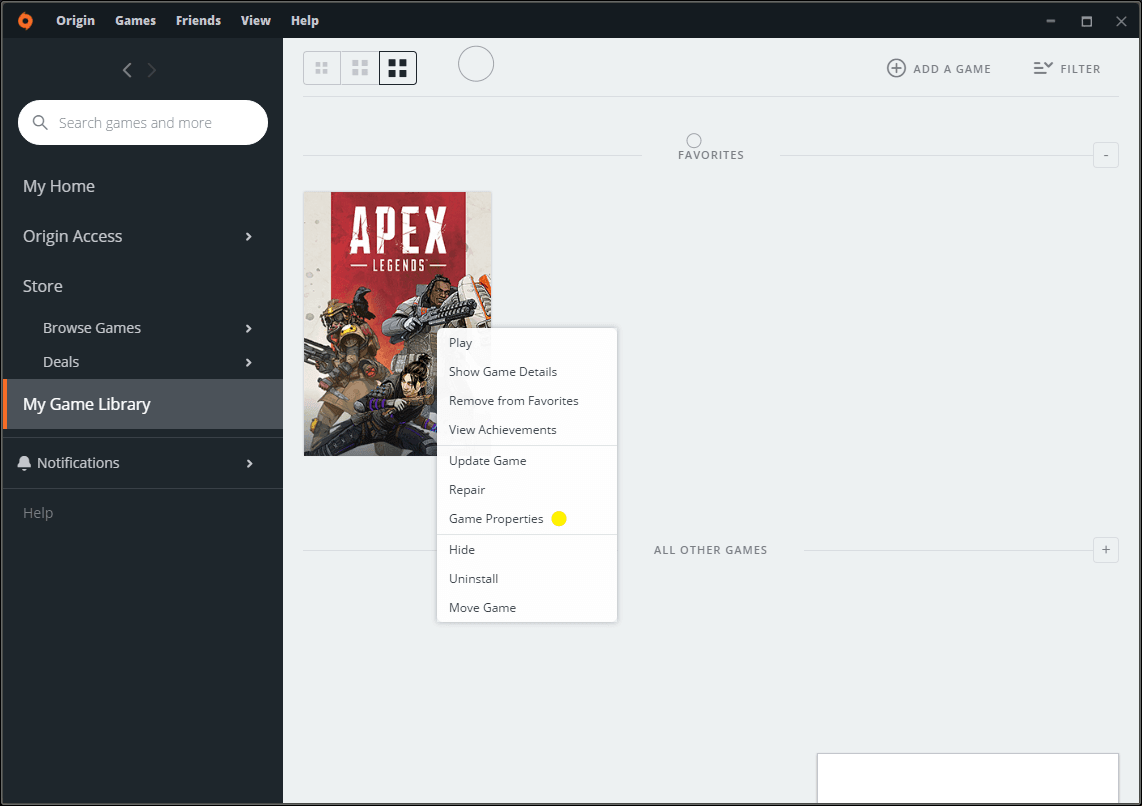Collapse the Favorites section

point(1106,155)
